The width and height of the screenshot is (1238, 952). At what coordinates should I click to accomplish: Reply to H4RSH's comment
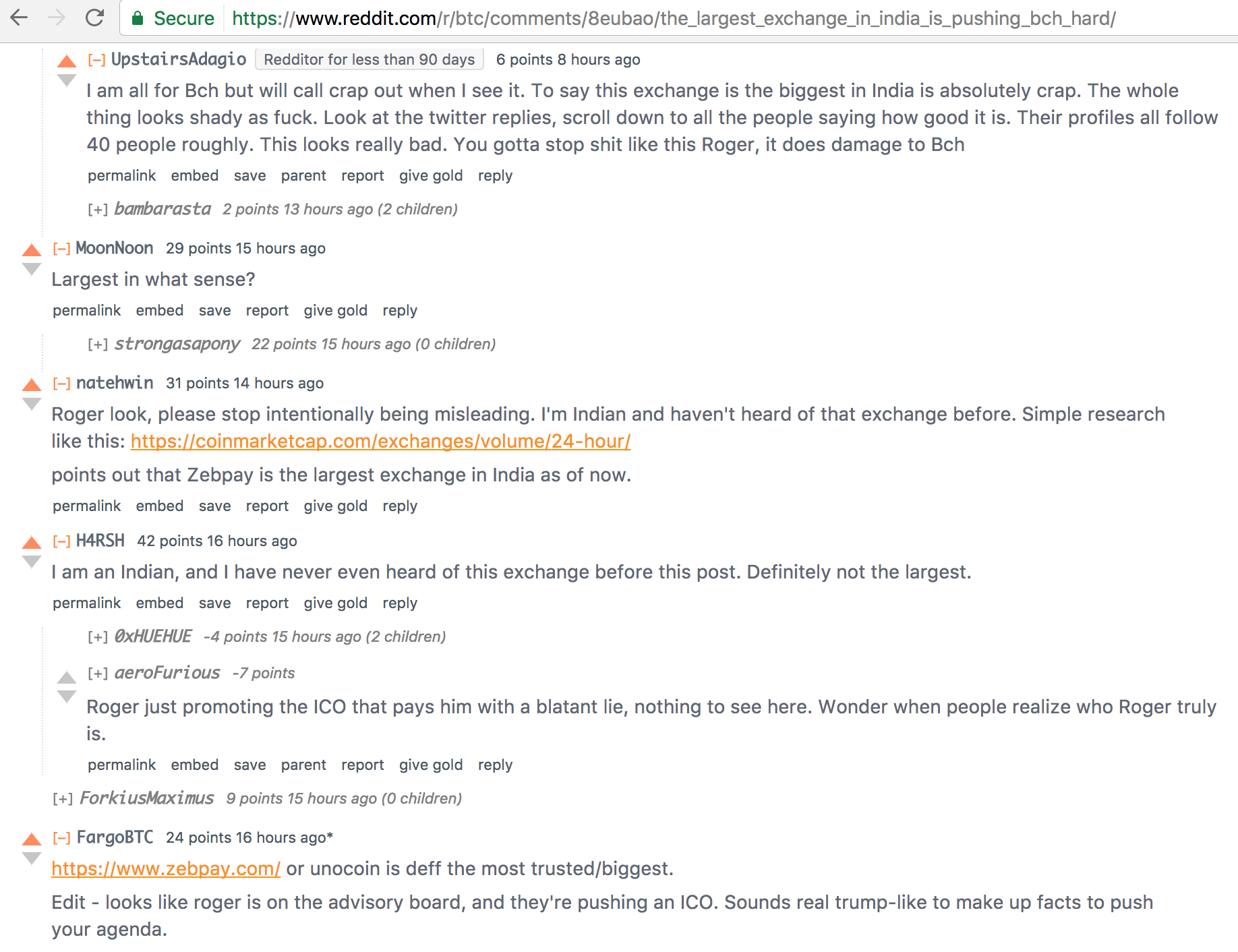400,603
